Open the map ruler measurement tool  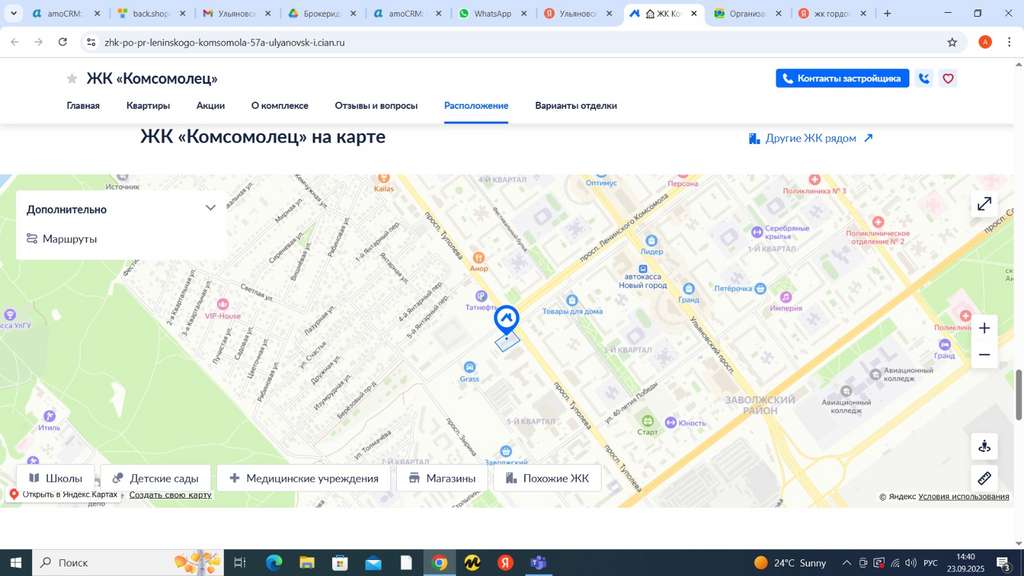click(x=984, y=478)
